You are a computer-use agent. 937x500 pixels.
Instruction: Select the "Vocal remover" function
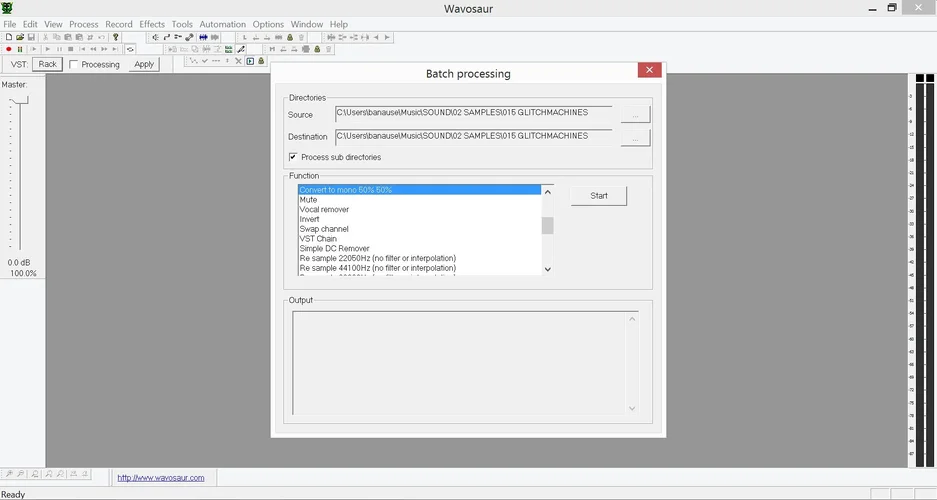point(419,210)
